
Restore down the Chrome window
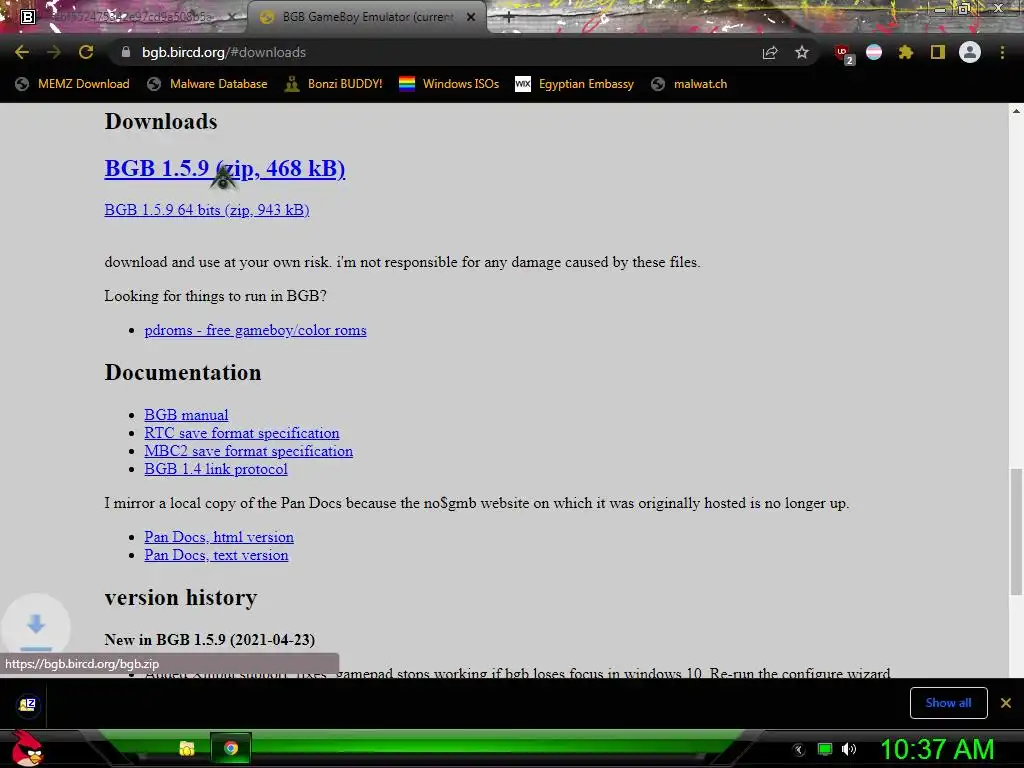pyautogui.click(x=964, y=9)
